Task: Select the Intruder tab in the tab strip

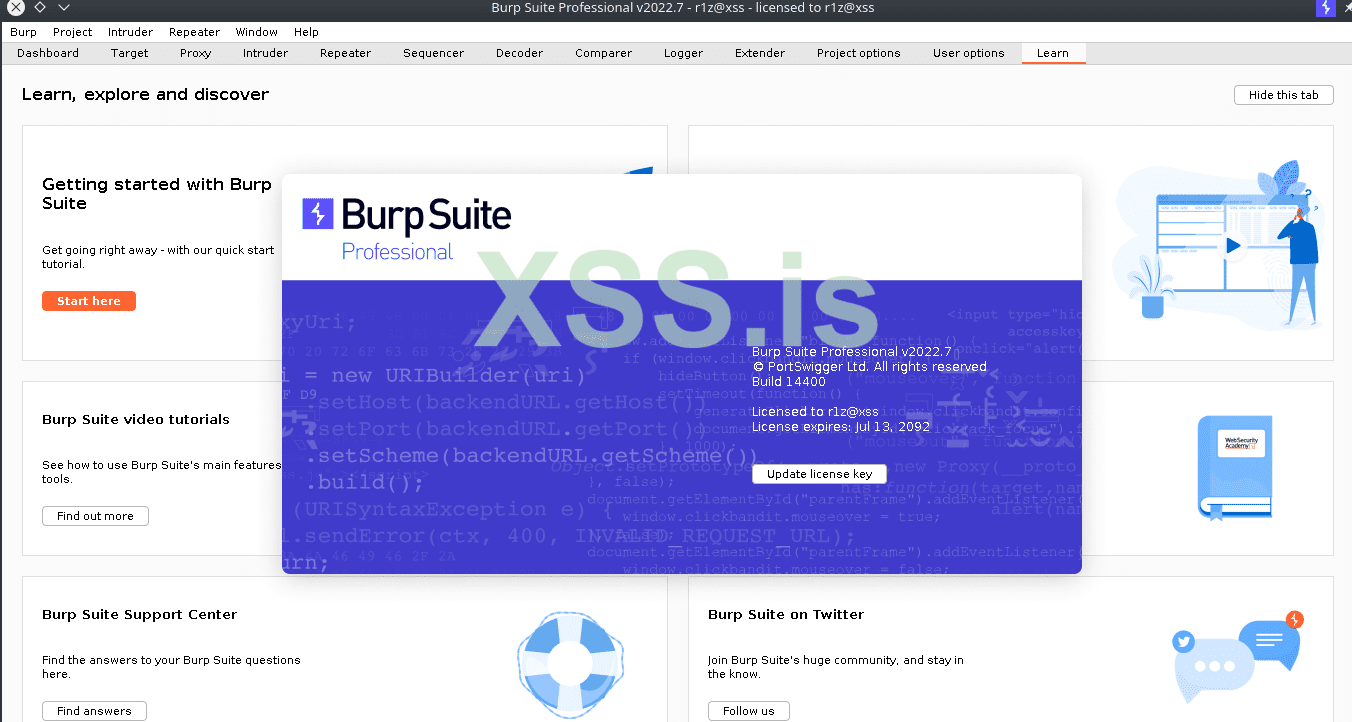Action: click(265, 53)
